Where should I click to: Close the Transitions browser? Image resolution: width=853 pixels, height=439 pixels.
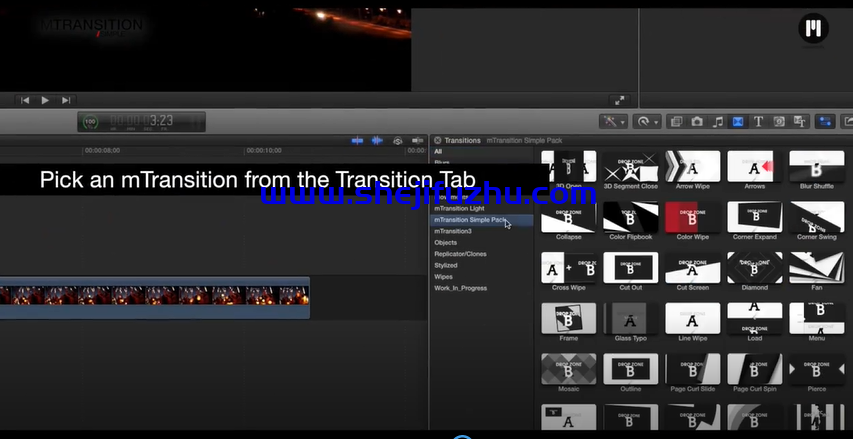click(437, 140)
